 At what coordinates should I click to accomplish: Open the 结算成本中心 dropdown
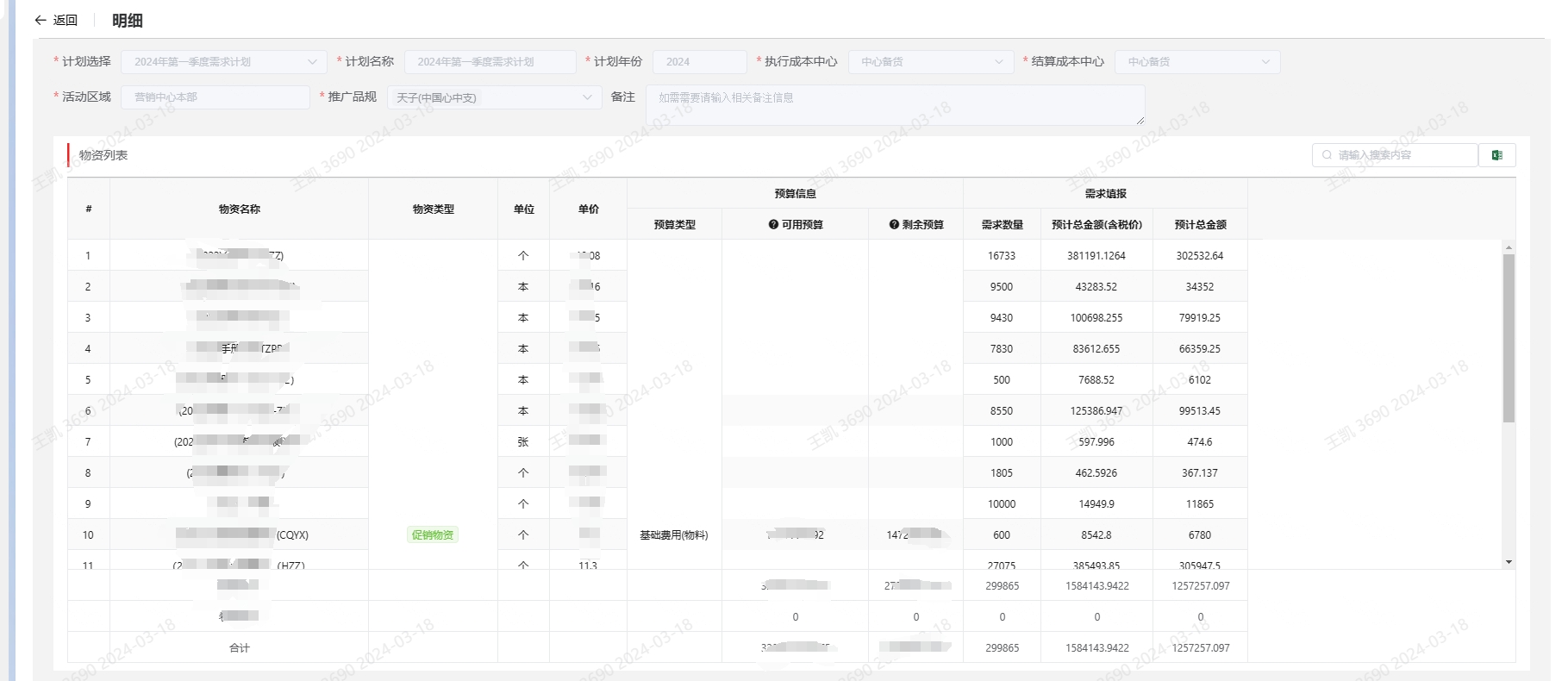click(x=1197, y=62)
